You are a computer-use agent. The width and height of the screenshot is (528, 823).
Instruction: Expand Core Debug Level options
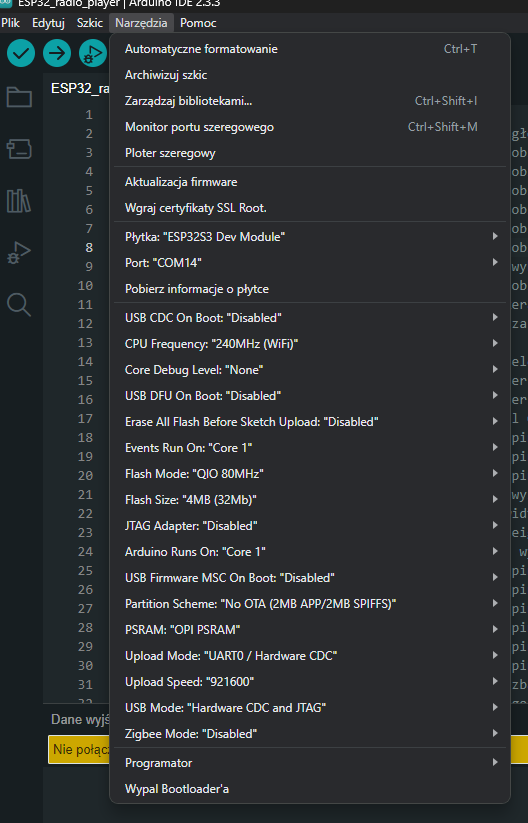pyautogui.click(x=310, y=370)
